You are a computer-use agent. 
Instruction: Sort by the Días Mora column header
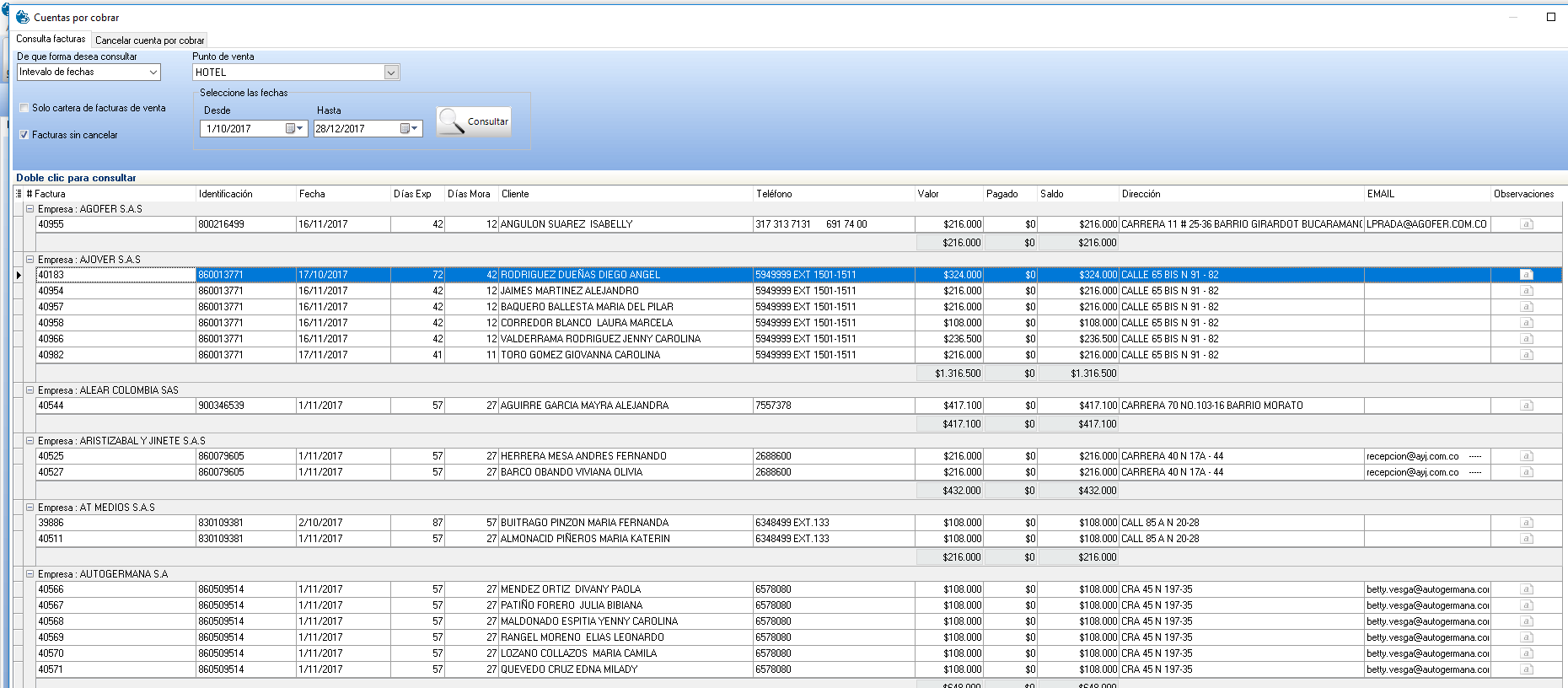point(469,194)
